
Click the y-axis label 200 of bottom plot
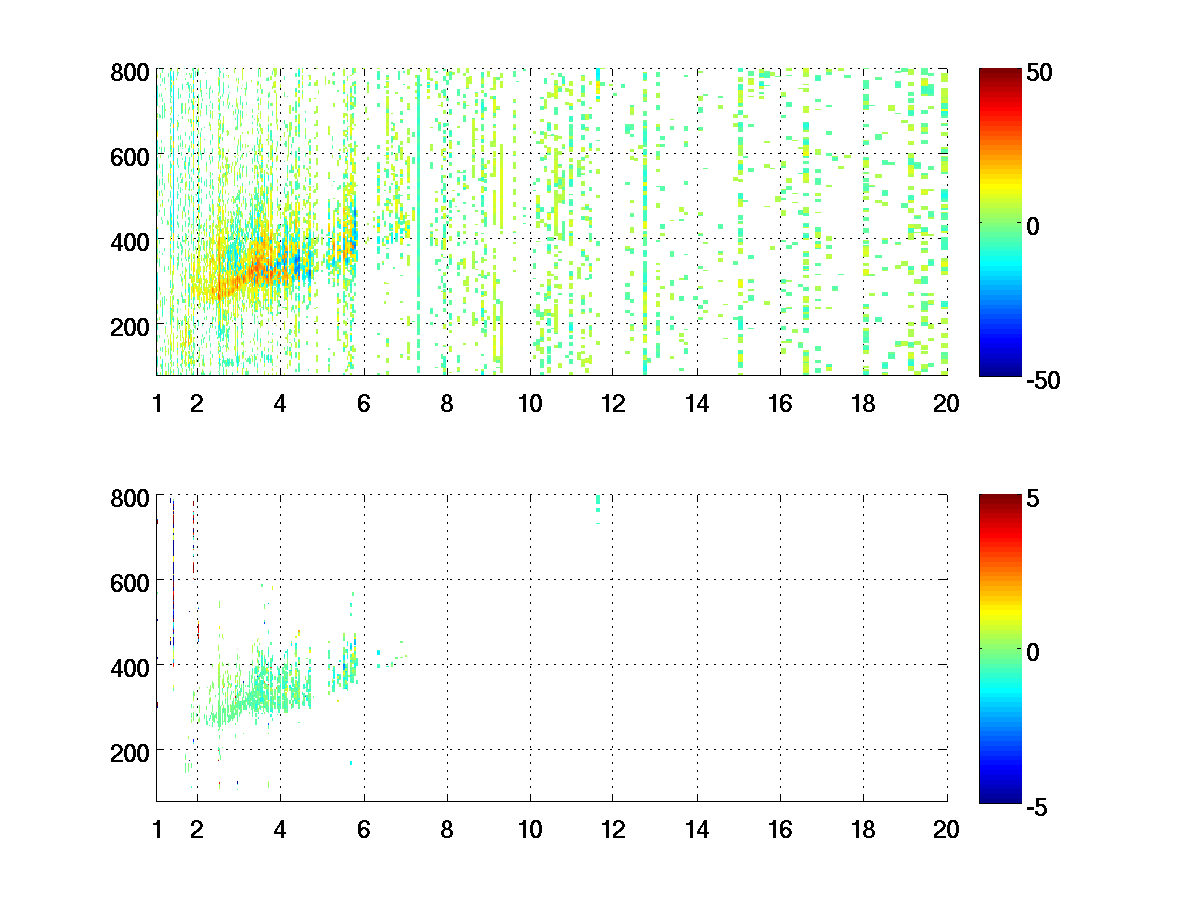pyautogui.click(x=130, y=750)
